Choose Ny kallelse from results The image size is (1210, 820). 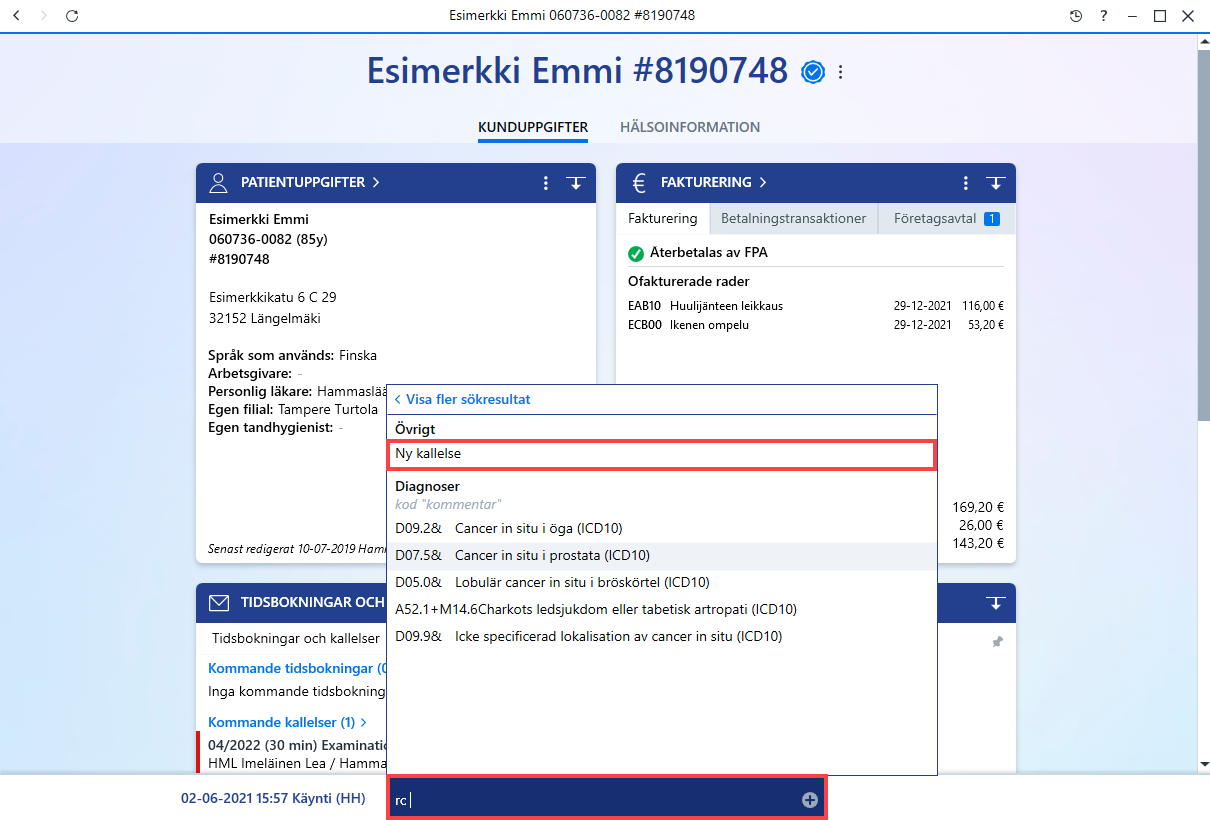coord(661,454)
